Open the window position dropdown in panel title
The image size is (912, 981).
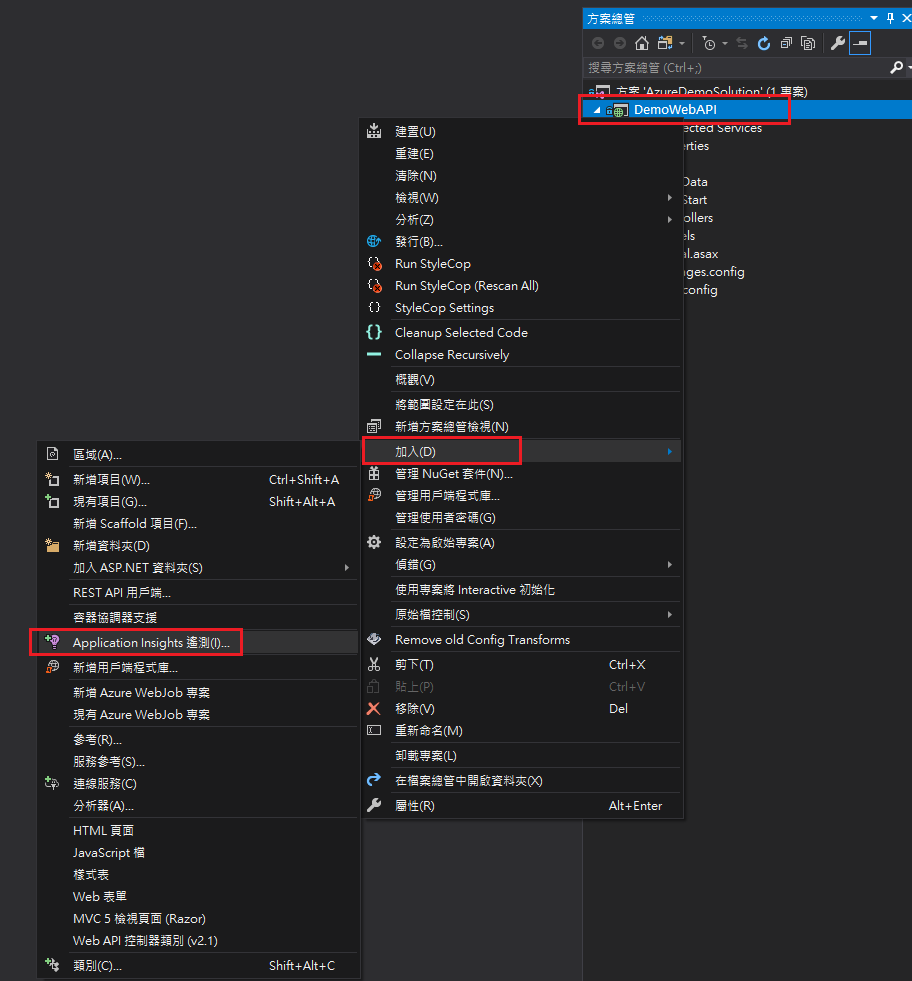tap(875, 18)
